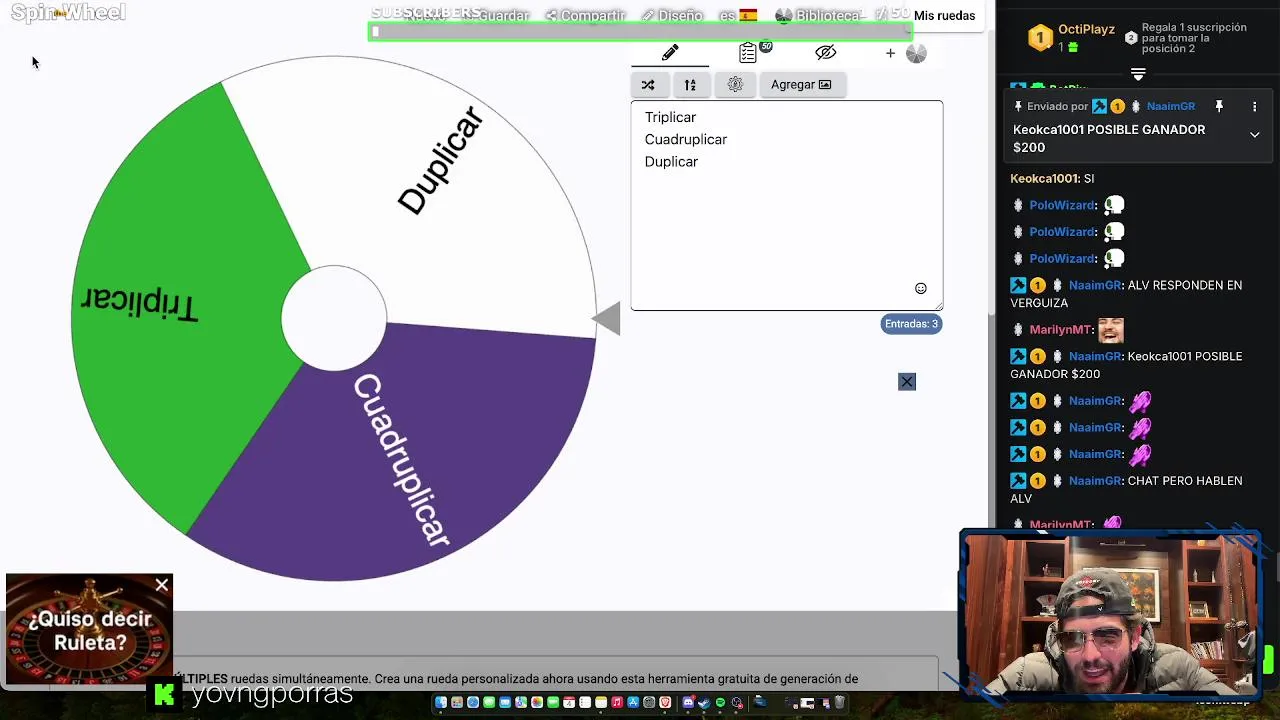Viewport: 1280px width, 720px height.
Task: Click the 'Regala 1 suscripción' prompt
Action: (1194, 38)
